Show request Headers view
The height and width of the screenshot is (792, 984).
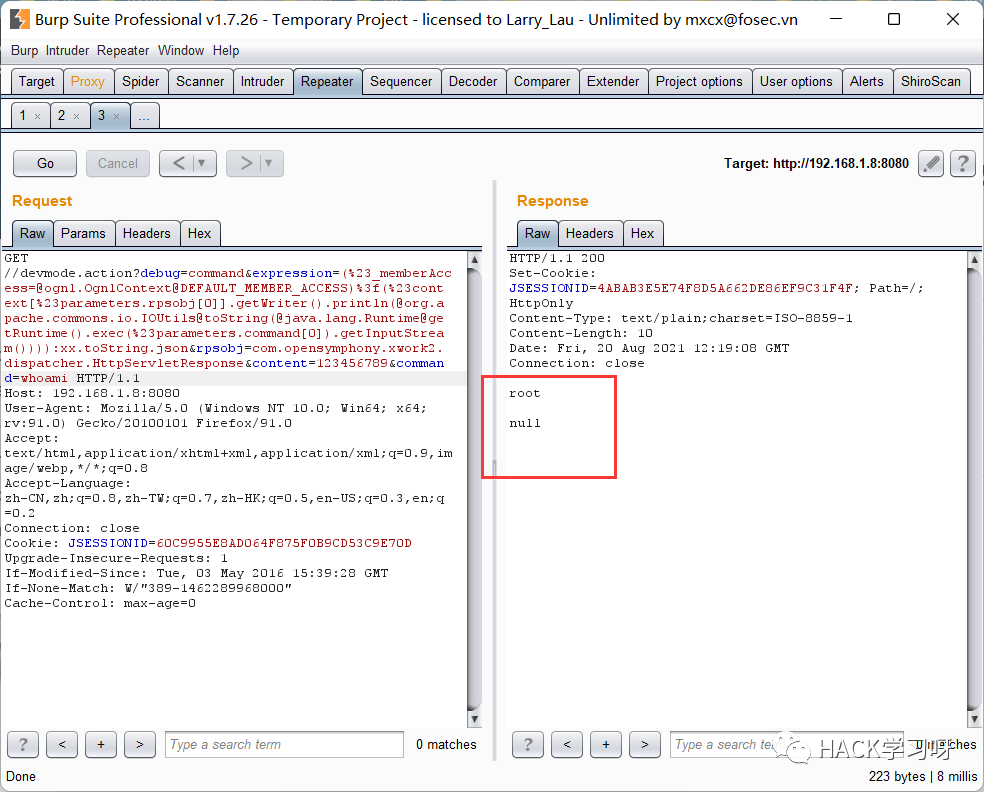[x=147, y=233]
